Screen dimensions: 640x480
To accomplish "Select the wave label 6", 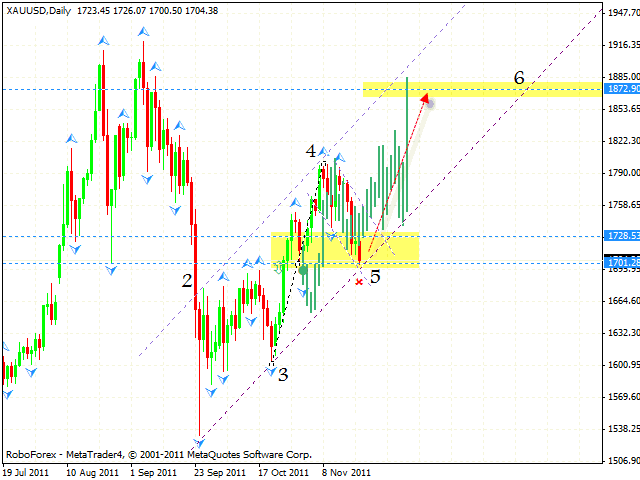I will coord(518,77).
